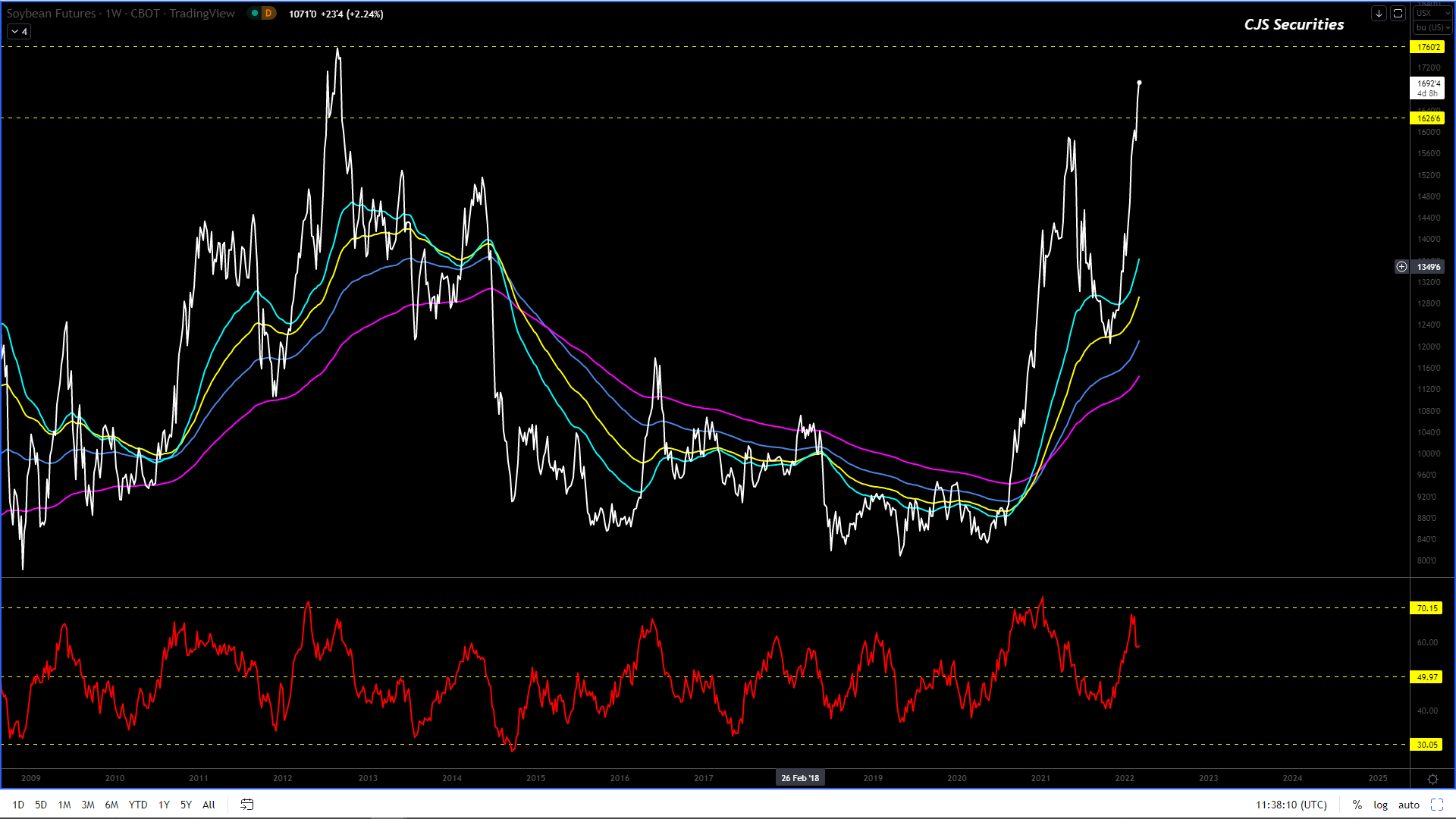The image size is (1456, 819).
Task: Expand the indicator legend showing 4
Action: (x=19, y=31)
